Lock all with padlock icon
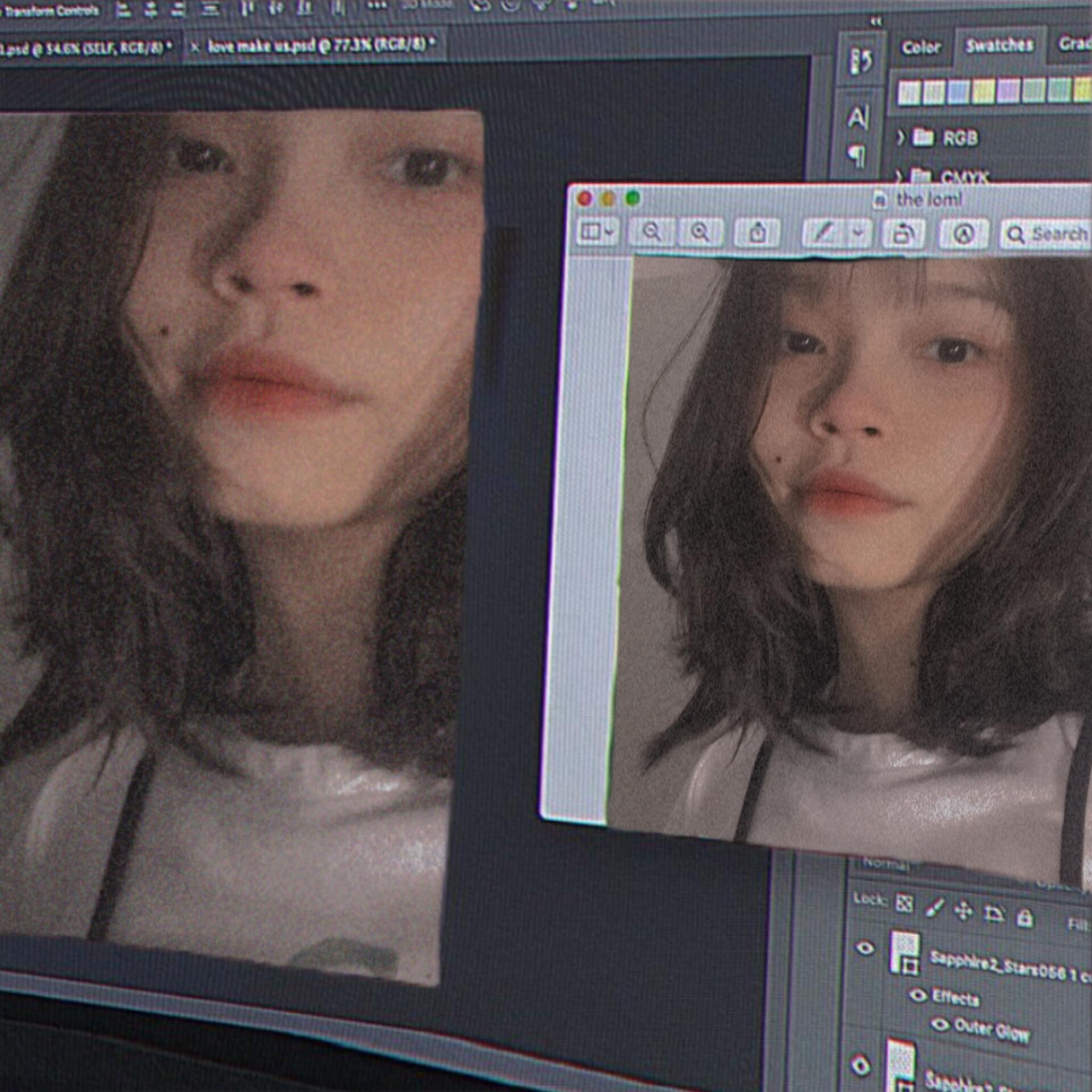1092x1092 pixels. pyautogui.click(x=1025, y=917)
